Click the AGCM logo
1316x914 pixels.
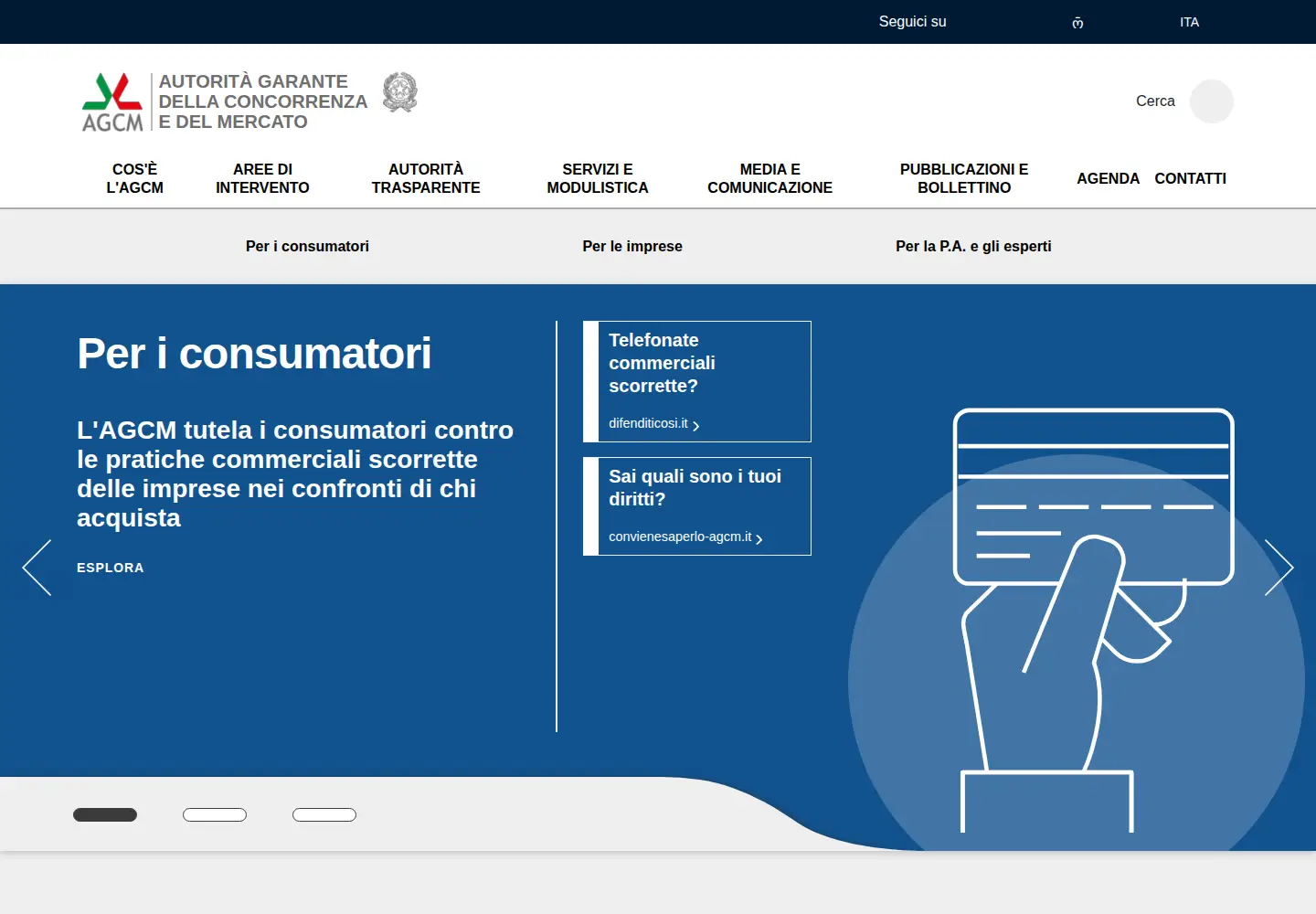click(112, 101)
